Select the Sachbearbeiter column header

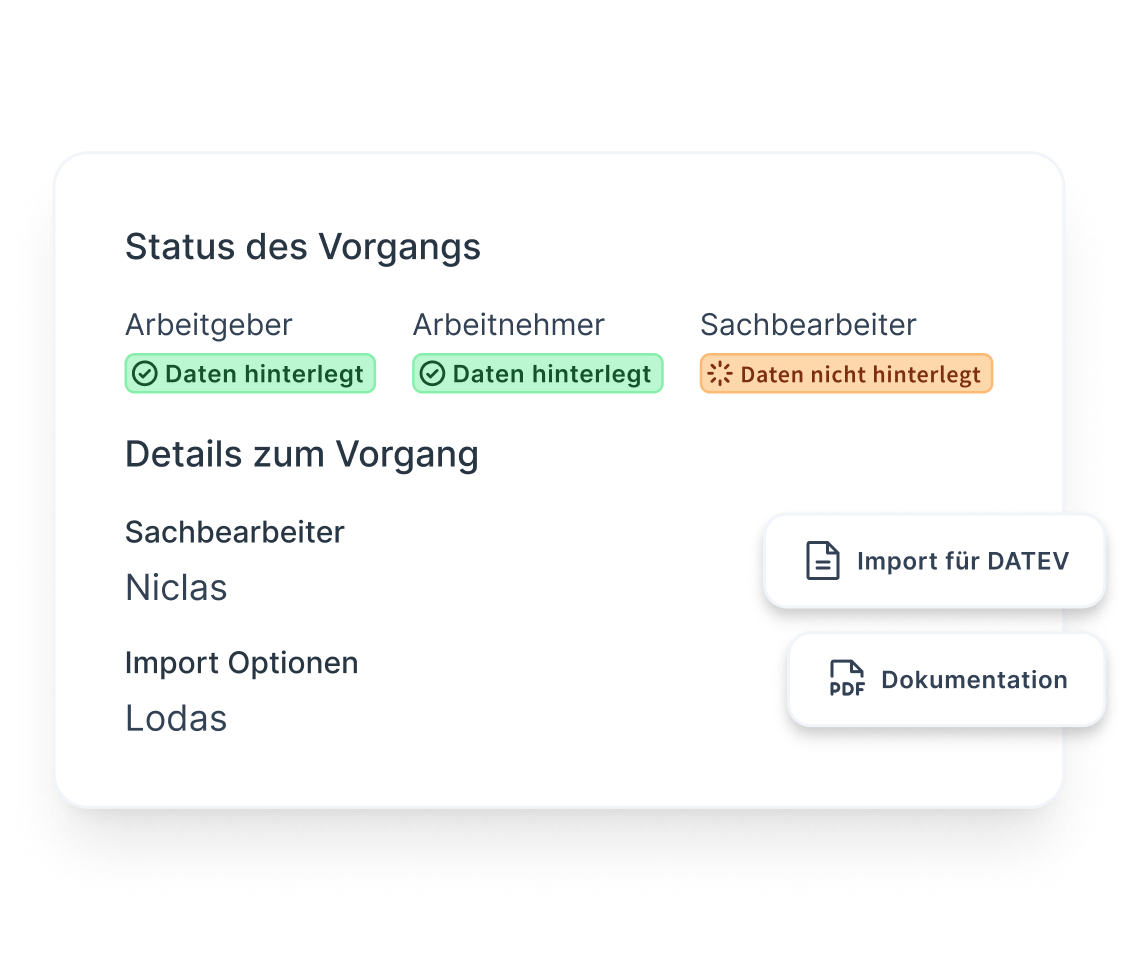click(x=808, y=324)
